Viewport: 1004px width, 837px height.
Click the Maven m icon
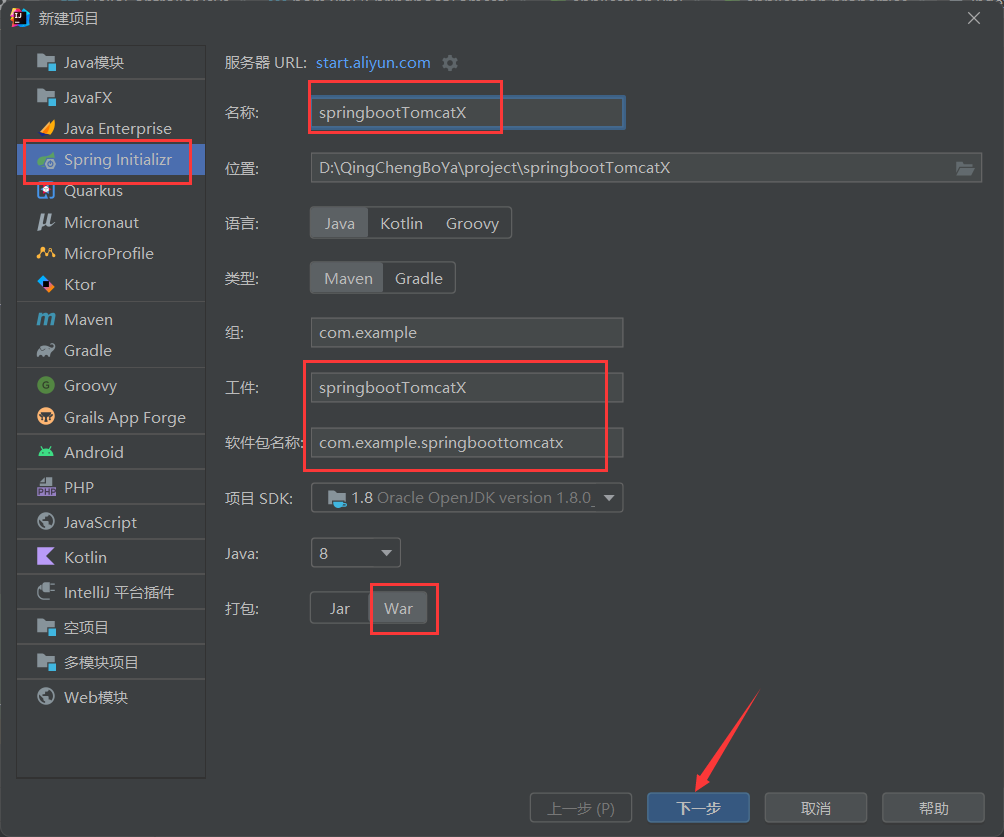[x=46, y=319]
